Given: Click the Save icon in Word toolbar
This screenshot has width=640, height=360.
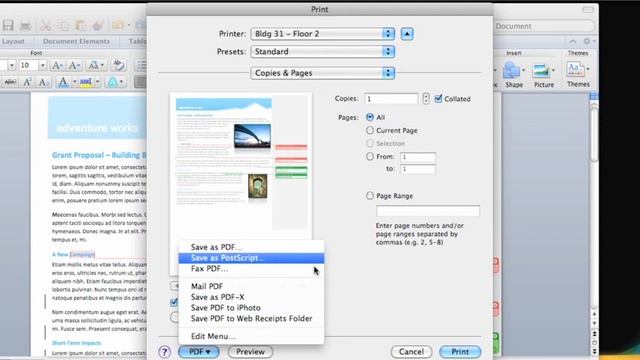Looking at the screenshot, I should click(8, 25).
